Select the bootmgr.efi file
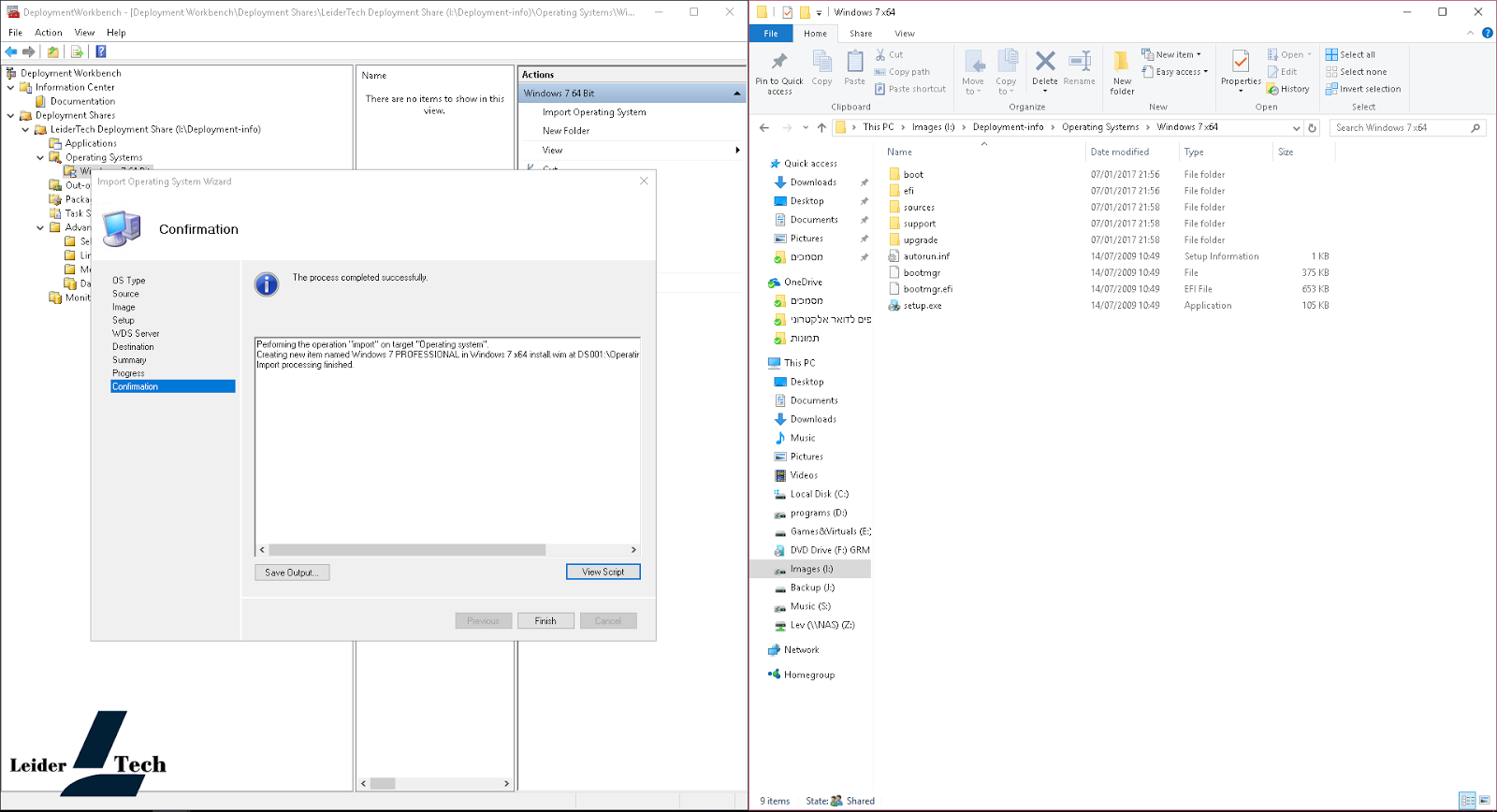1497x812 pixels. click(x=928, y=289)
